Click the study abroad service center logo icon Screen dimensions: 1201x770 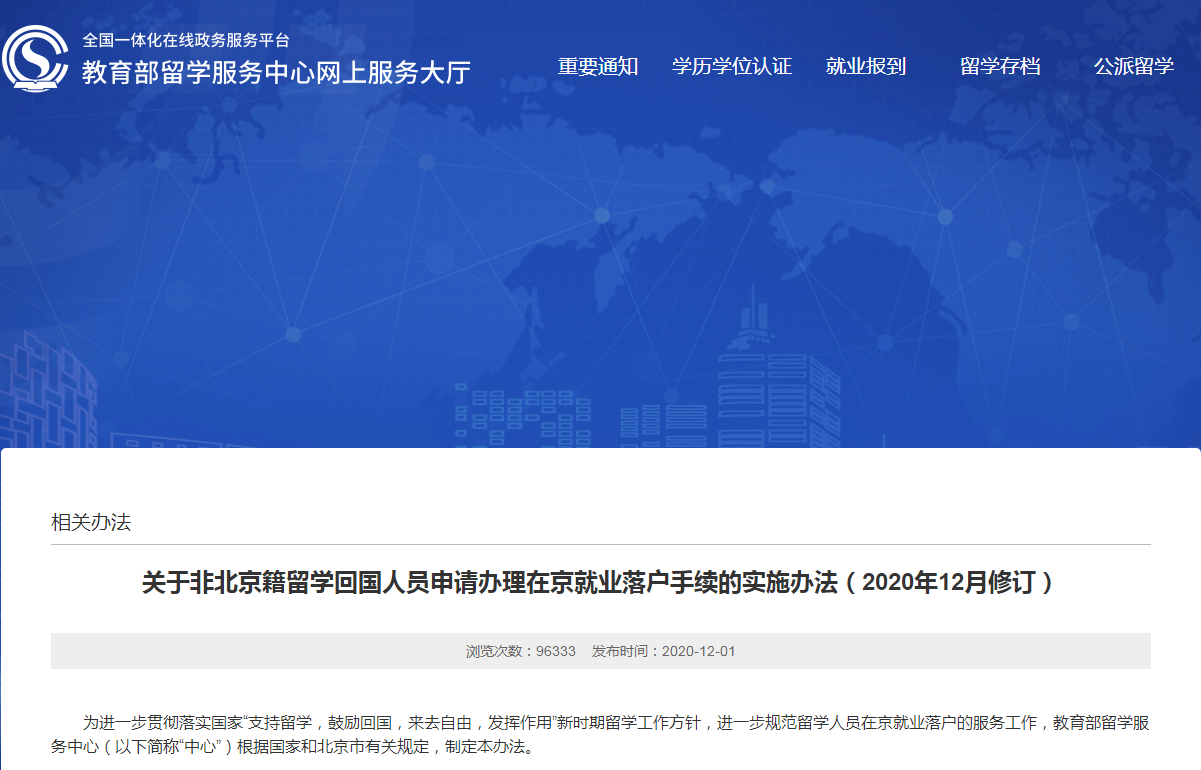click(35, 57)
